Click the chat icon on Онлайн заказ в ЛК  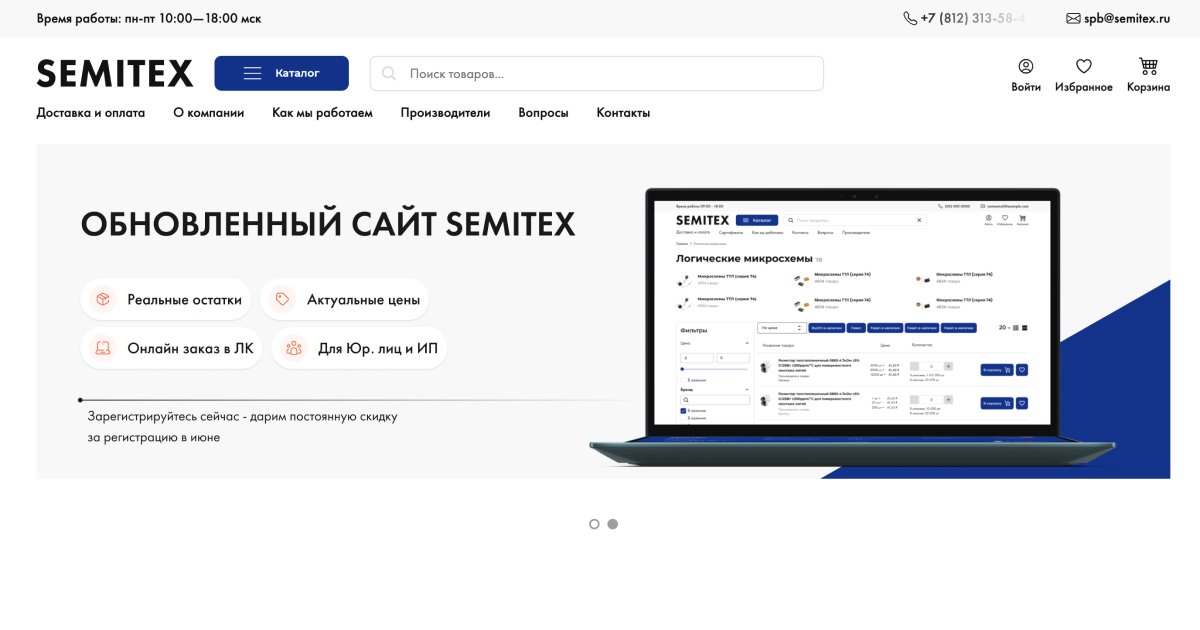[x=103, y=348]
